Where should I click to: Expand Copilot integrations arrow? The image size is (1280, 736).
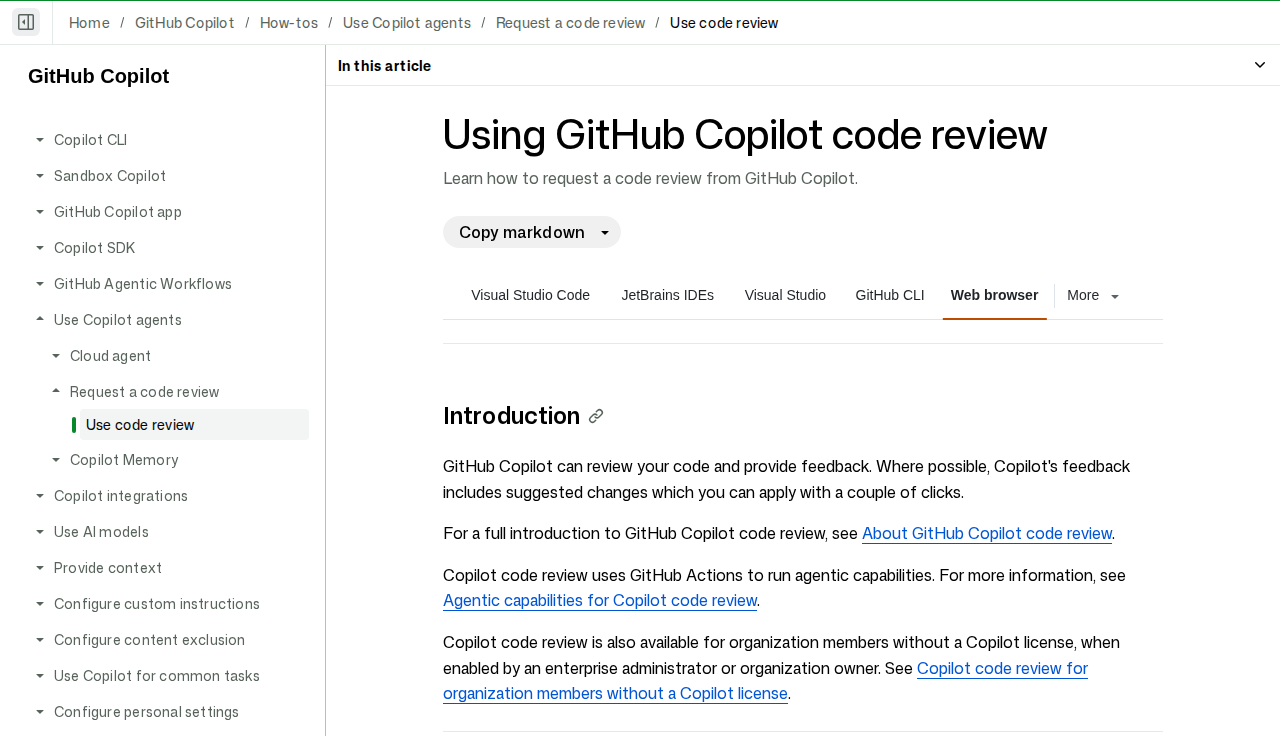tap(40, 496)
